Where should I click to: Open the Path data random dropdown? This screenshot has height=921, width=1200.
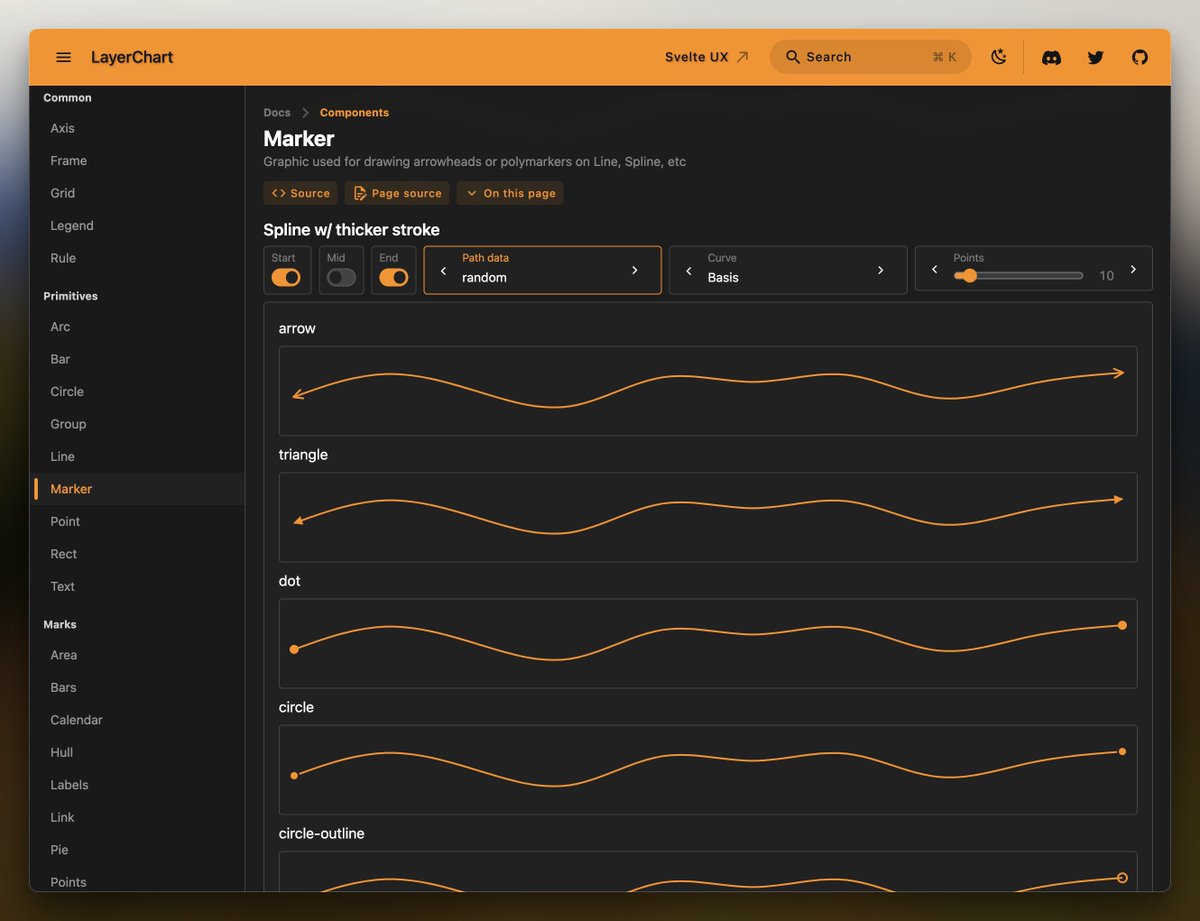pos(543,270)
